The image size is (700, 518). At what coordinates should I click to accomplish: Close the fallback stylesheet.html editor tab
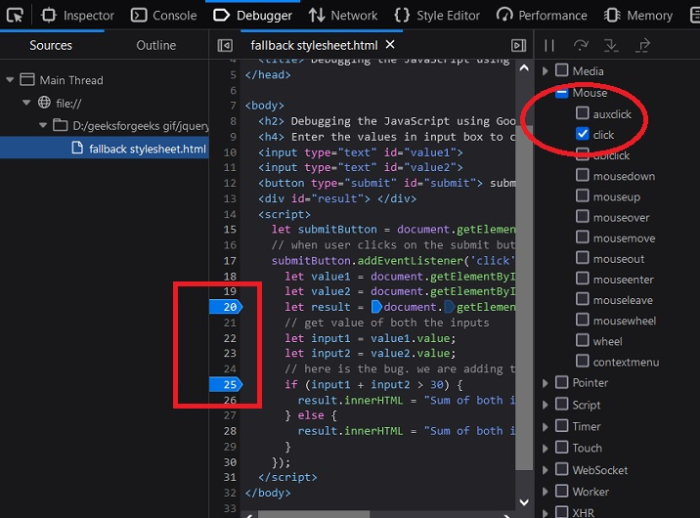click(x=390, y=45)
